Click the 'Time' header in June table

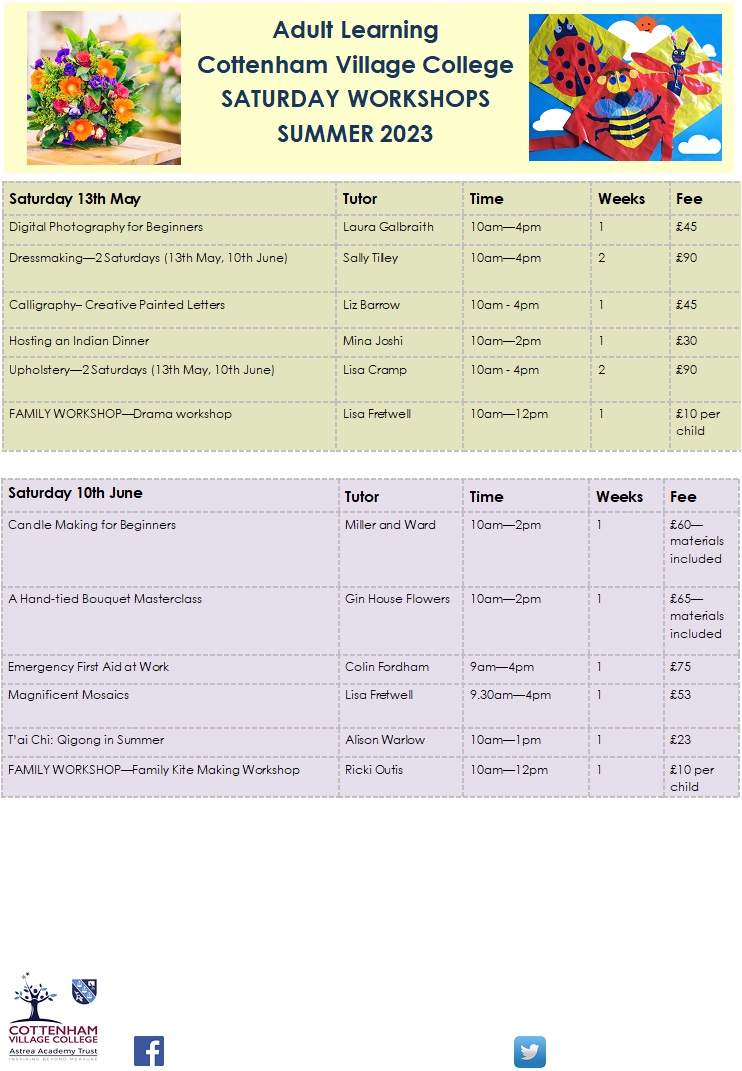[x=486, y=497]
